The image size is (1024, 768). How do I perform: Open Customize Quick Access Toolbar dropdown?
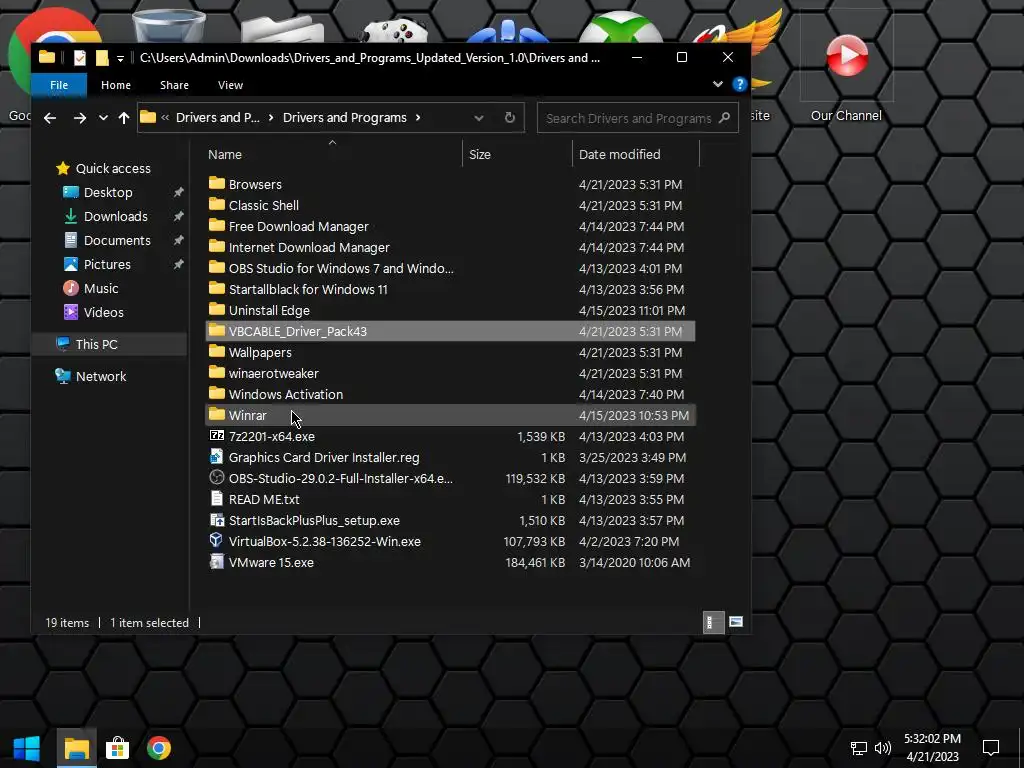click(120, 58)
